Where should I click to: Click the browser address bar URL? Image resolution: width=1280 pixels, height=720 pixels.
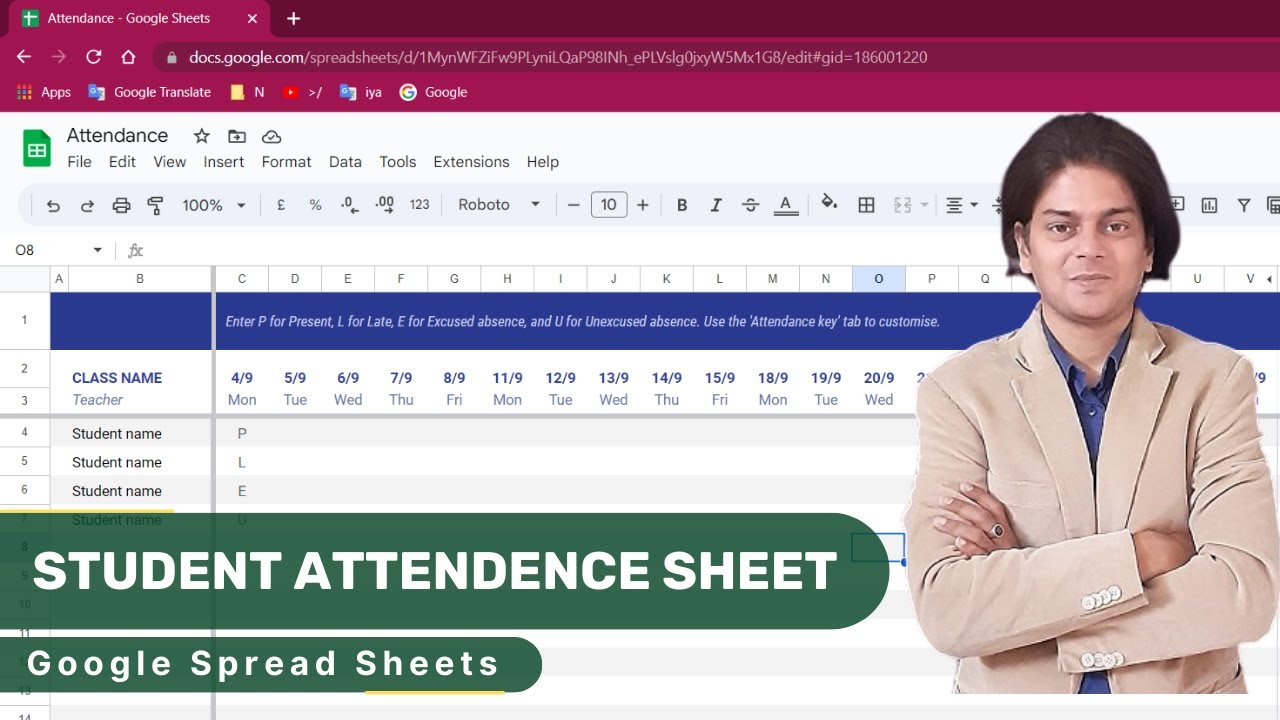[x=558, y=57]
